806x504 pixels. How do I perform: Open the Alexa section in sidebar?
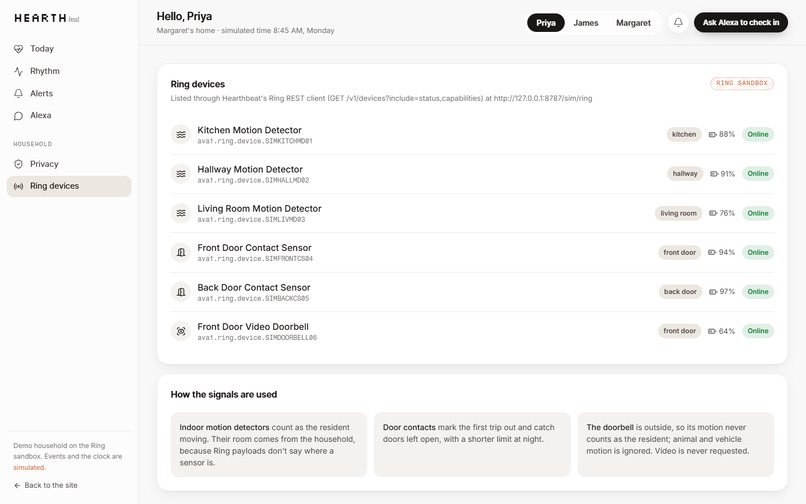(x=69, y=116)
